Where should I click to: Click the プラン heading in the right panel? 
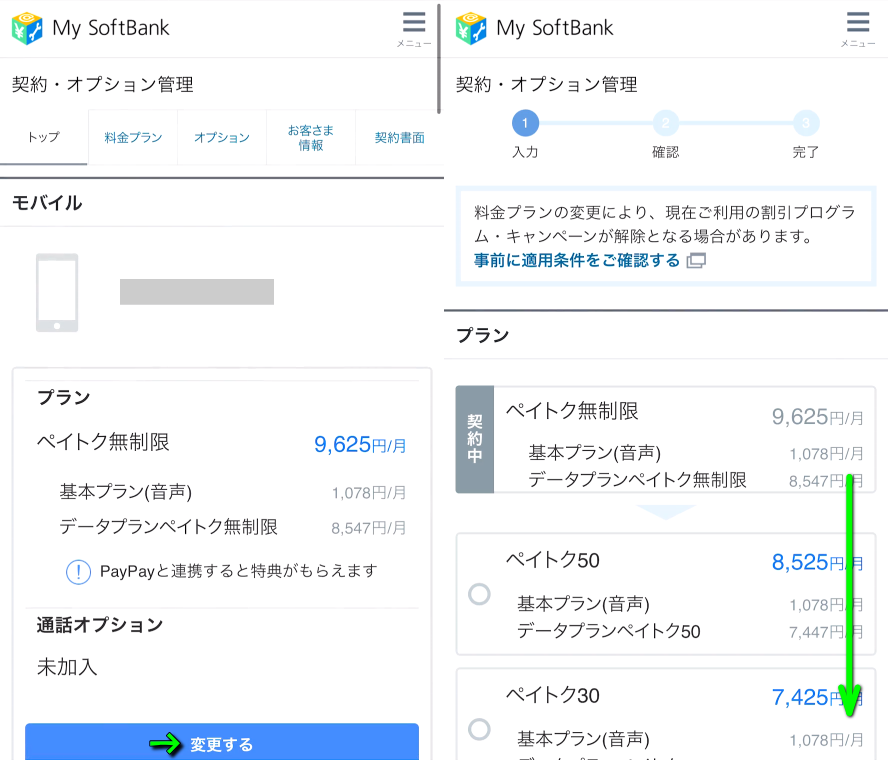483,335
